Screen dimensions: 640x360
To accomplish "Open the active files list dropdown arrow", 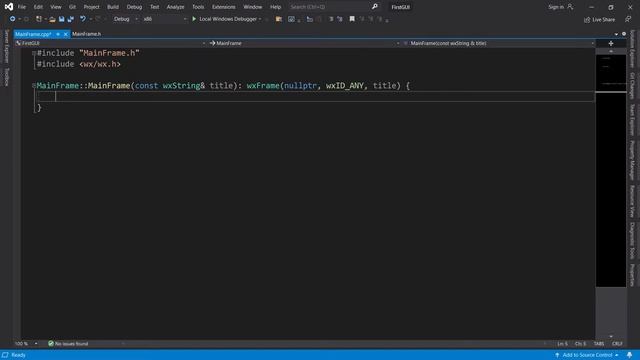I will (616, 34).
